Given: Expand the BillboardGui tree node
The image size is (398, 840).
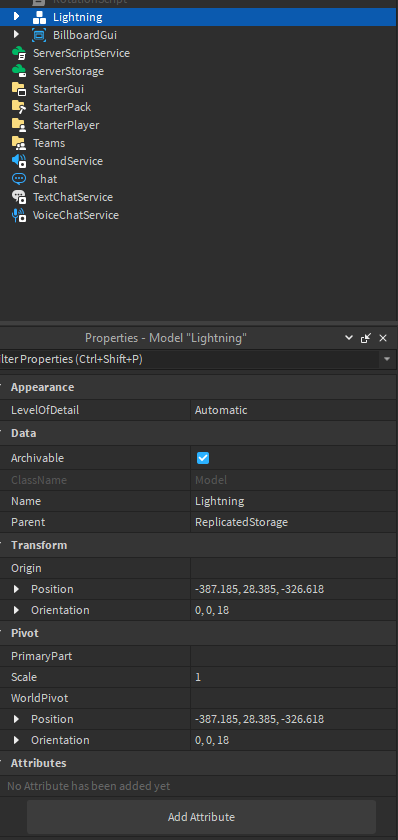Looking at the screenshot, I should coord(16,35).
